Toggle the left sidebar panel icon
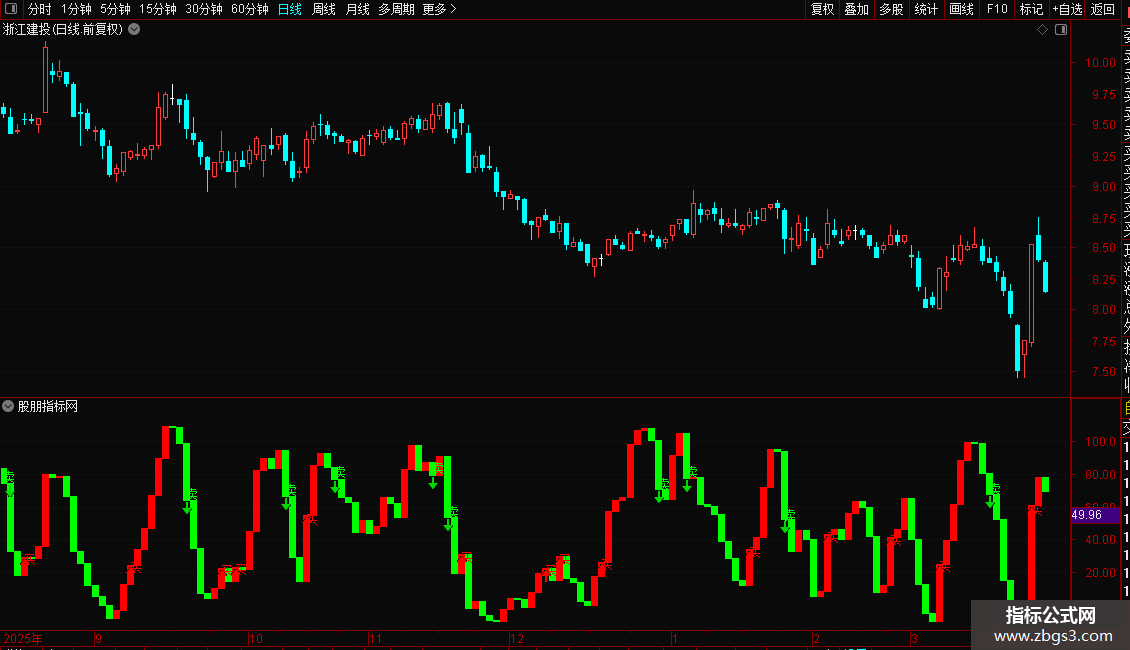This screenshot has height=650, width=1130. point(11,9)
